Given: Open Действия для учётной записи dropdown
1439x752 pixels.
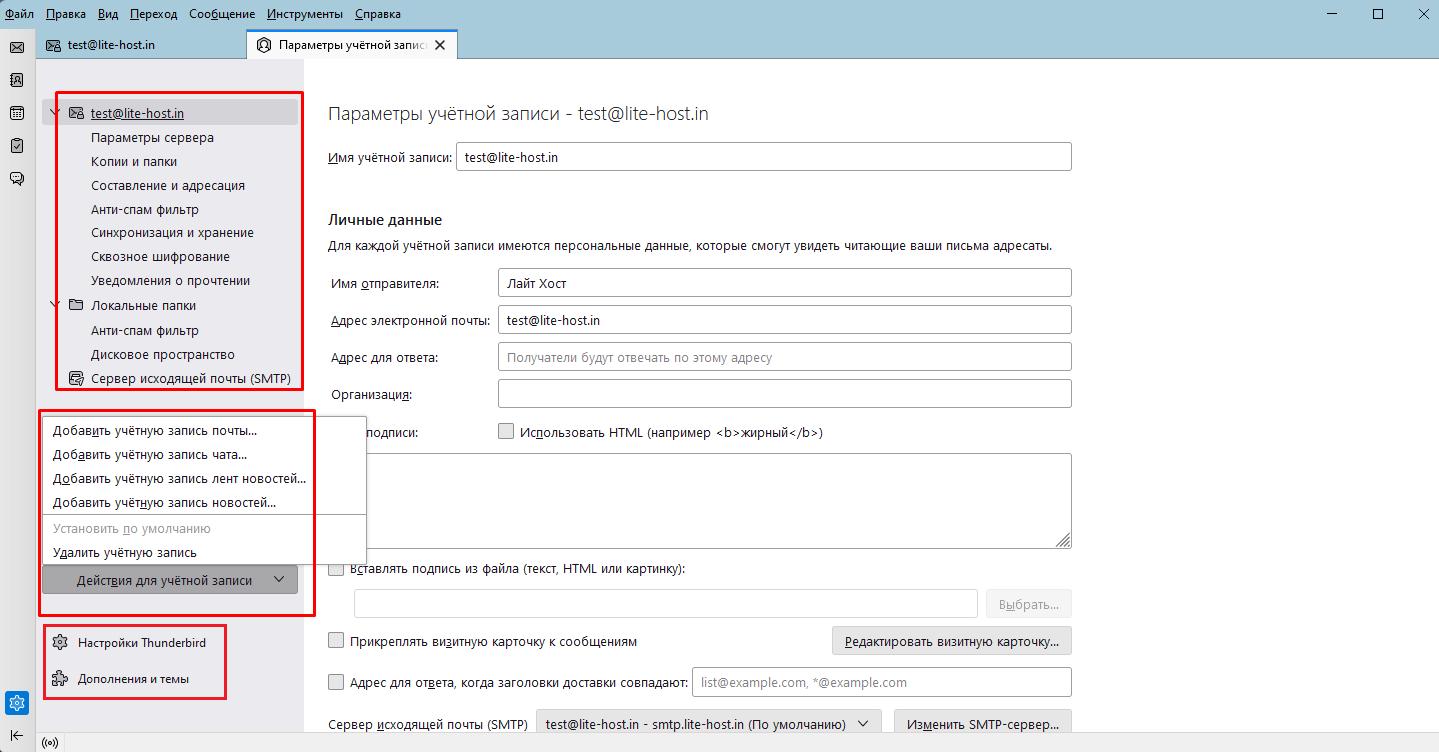Looking at the screenshot, I should 170,580.
